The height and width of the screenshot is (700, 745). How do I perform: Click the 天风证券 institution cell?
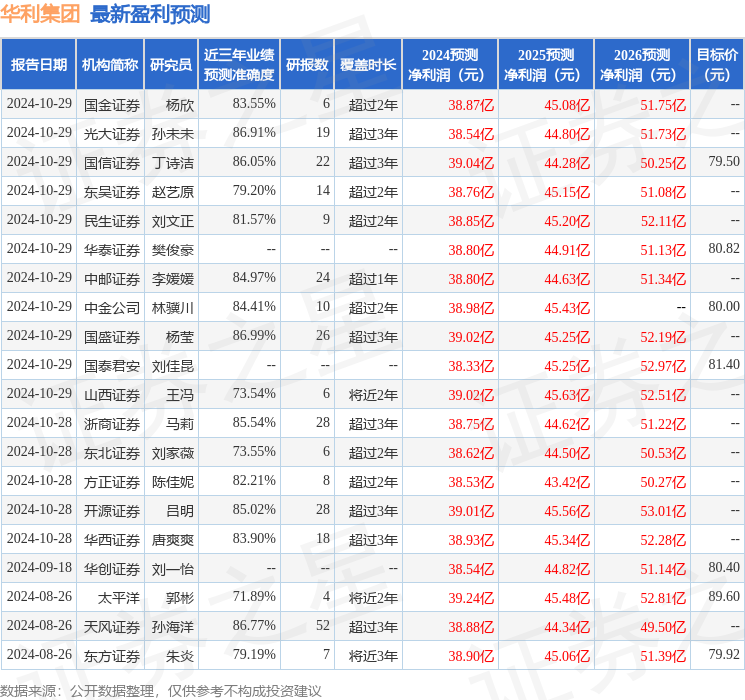pos(112,627)
